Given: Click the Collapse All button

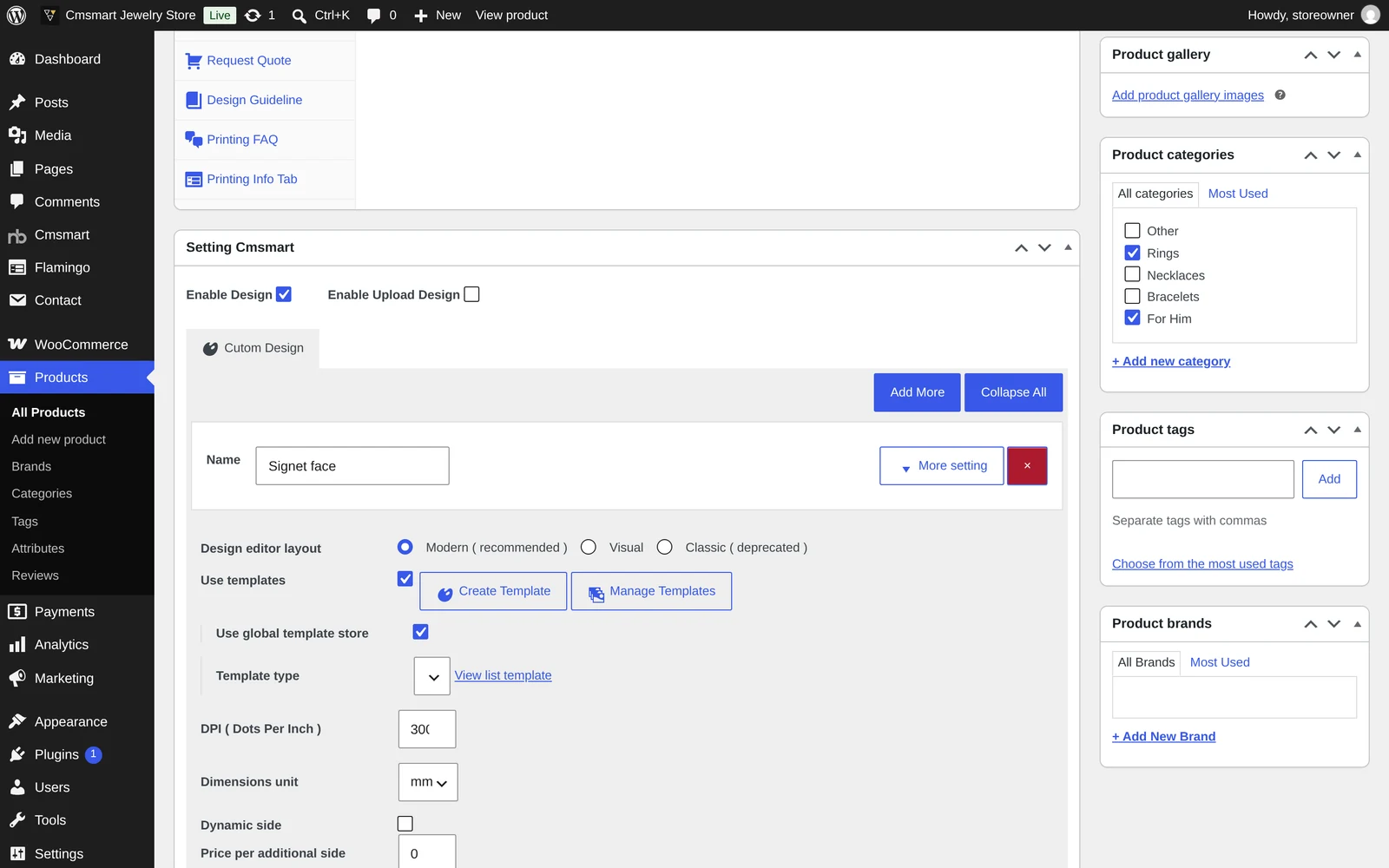Looking at the screenshot, I should 1014,392.
